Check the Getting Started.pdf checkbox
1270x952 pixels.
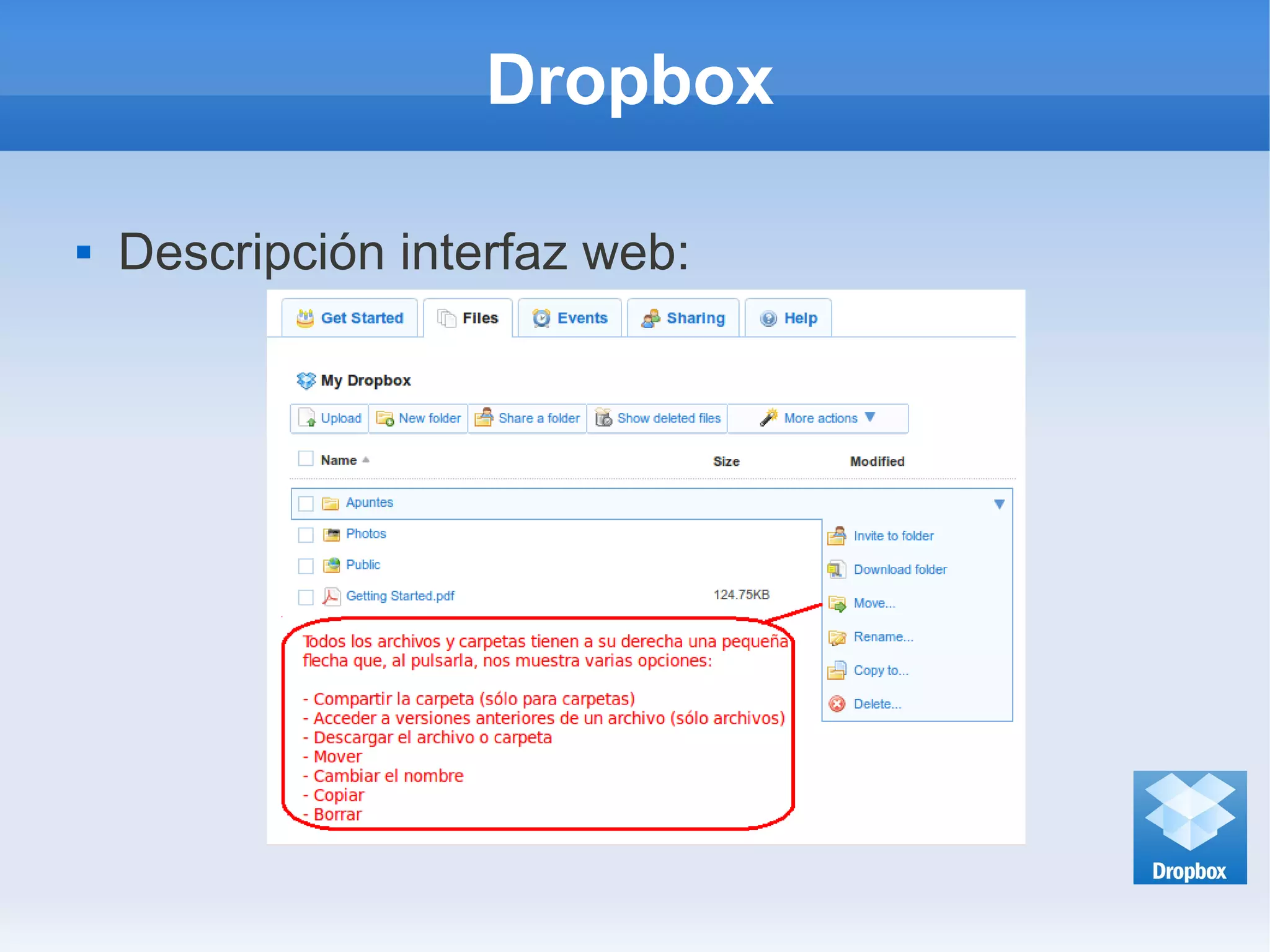[x=306, y=597]
